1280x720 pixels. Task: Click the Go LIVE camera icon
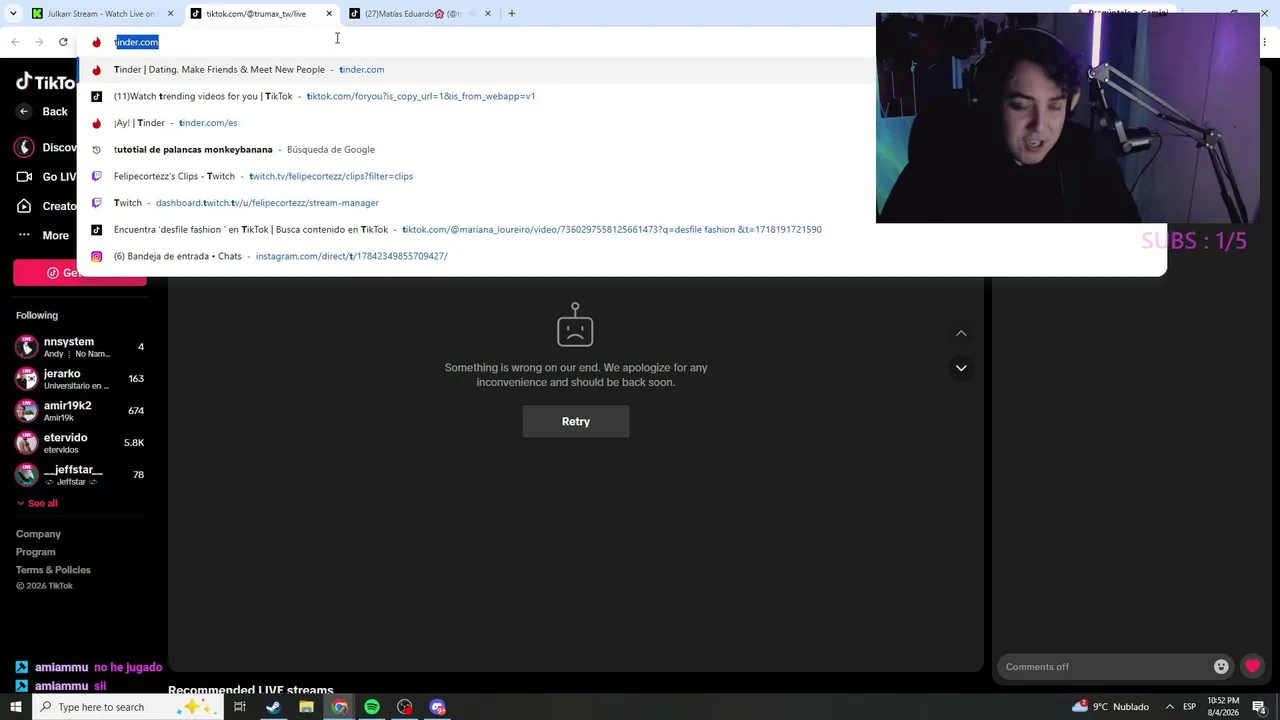(24, 177)
